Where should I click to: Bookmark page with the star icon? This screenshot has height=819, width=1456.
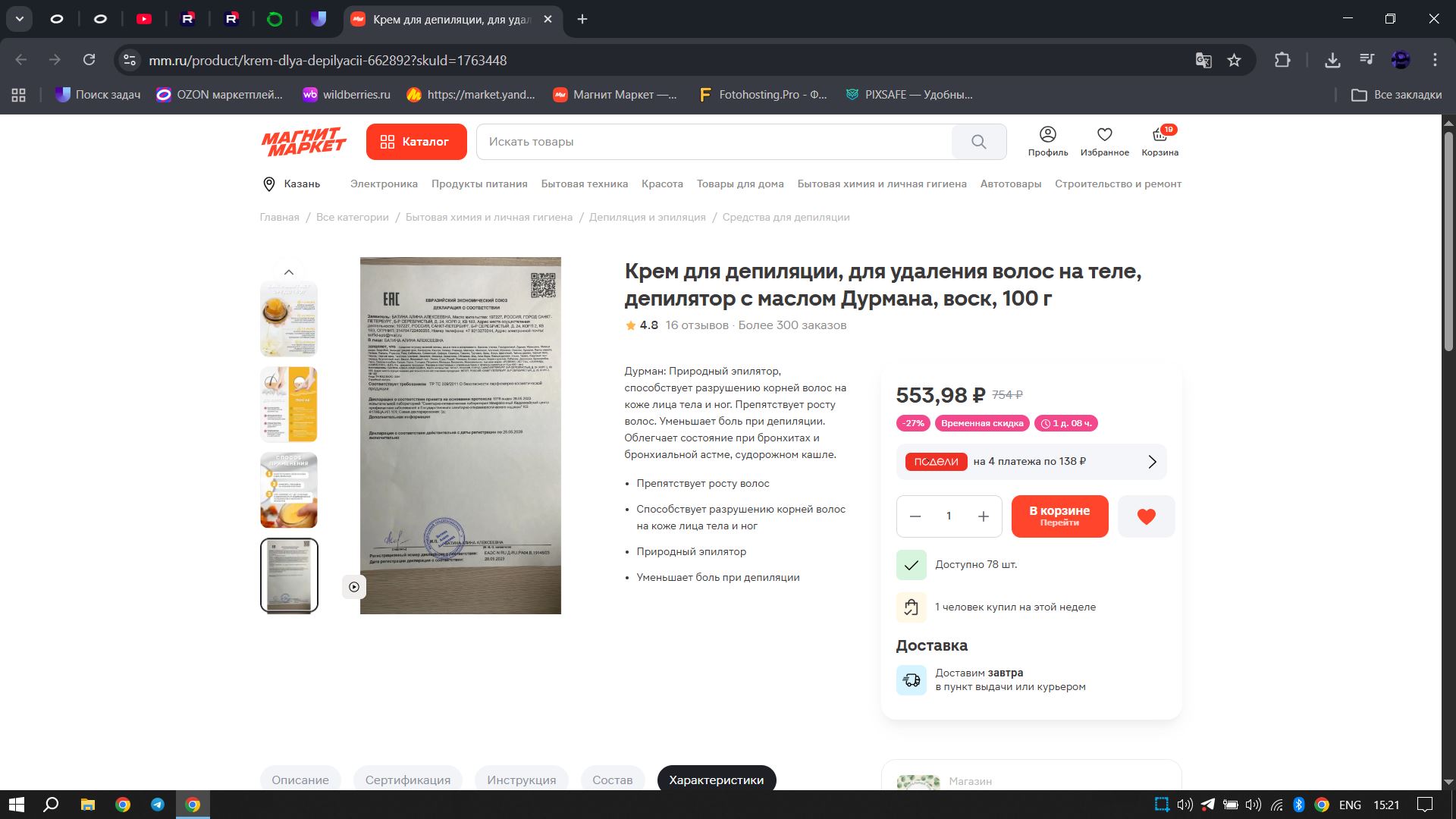1234,60
